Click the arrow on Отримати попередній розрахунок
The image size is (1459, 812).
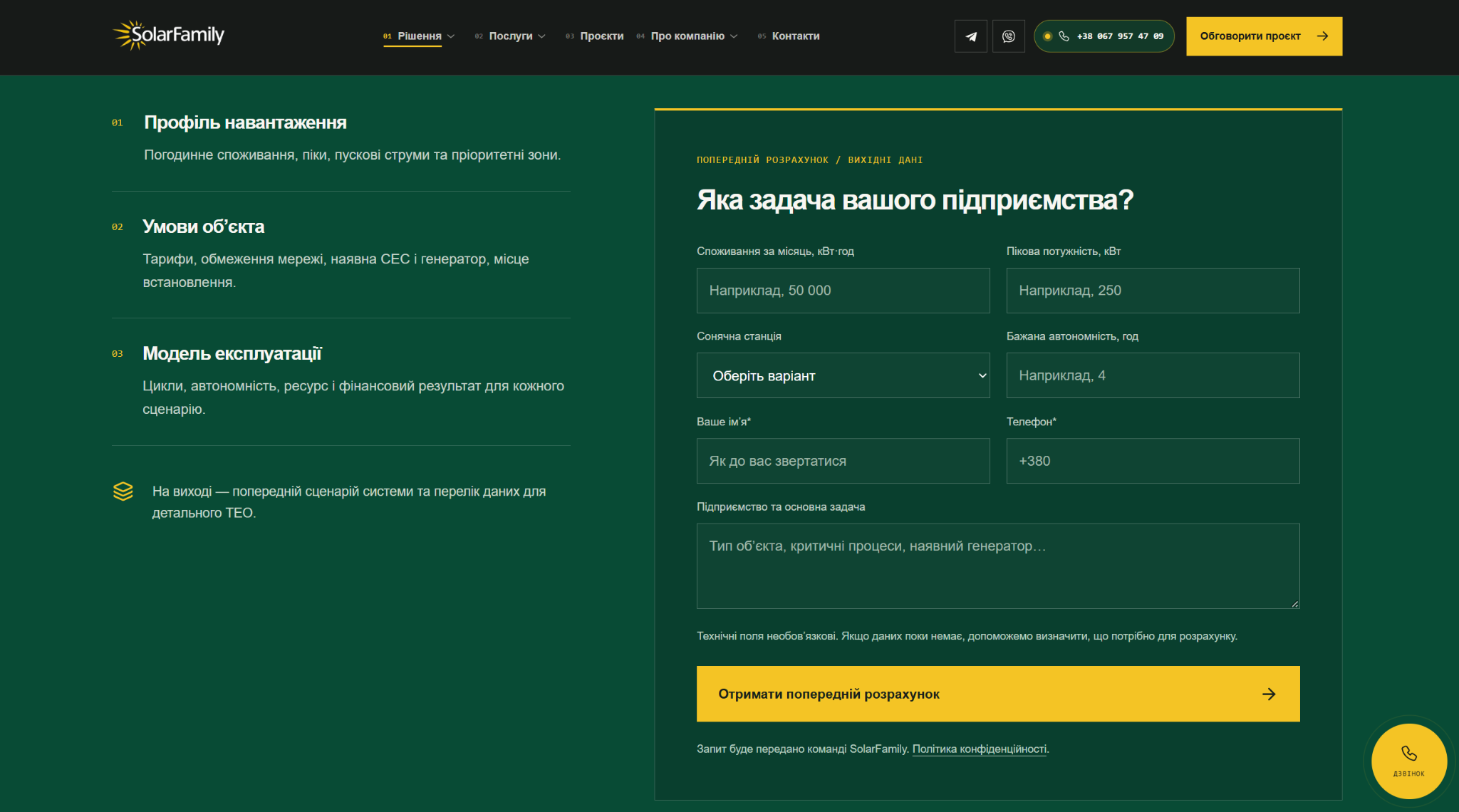tap(1269, 694)
